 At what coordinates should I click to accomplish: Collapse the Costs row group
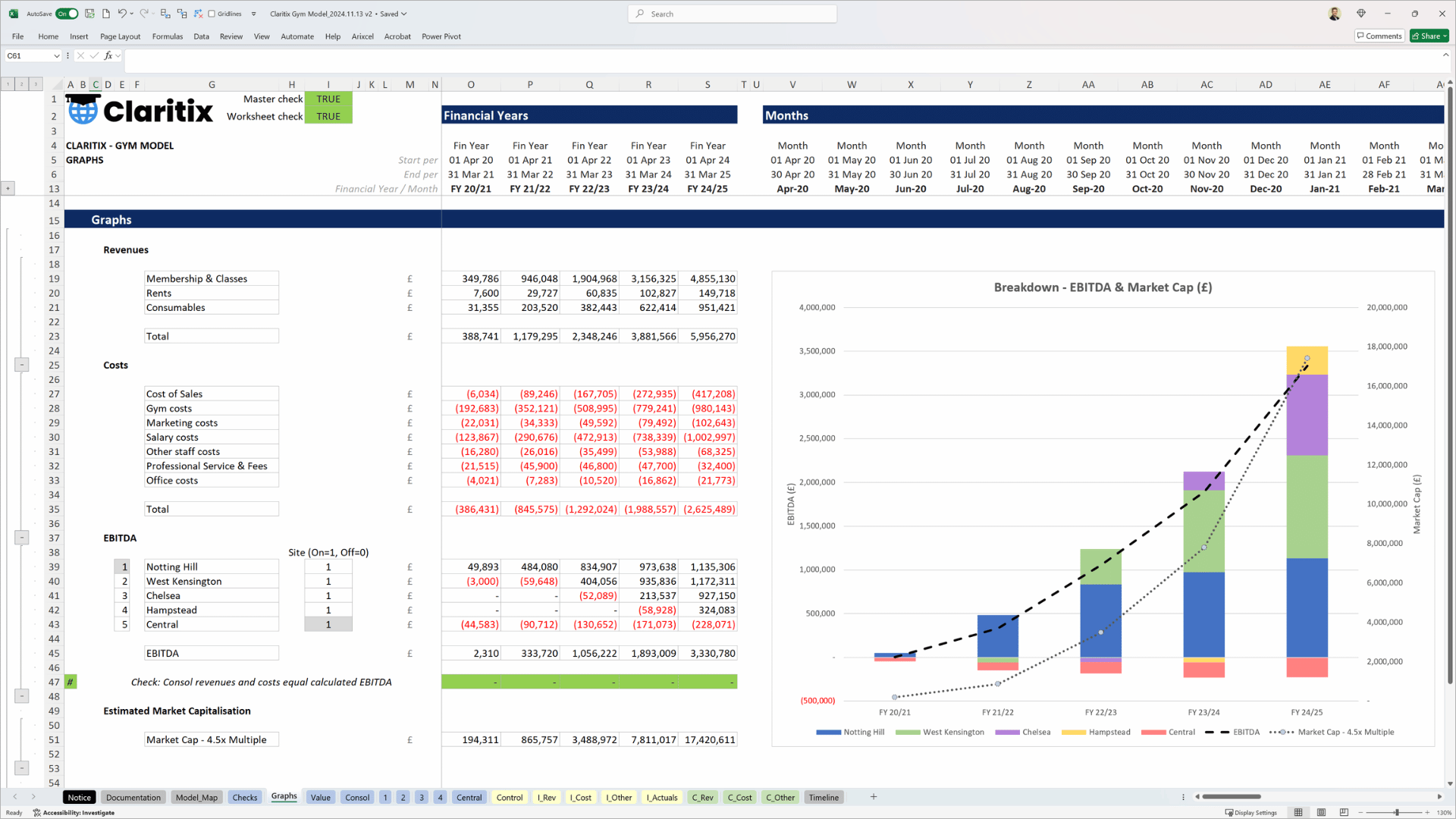[22, 538]
